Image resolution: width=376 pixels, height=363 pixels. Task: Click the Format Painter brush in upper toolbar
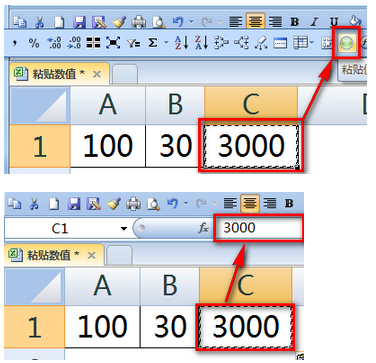pyautogui.click(x=118, y=22)
